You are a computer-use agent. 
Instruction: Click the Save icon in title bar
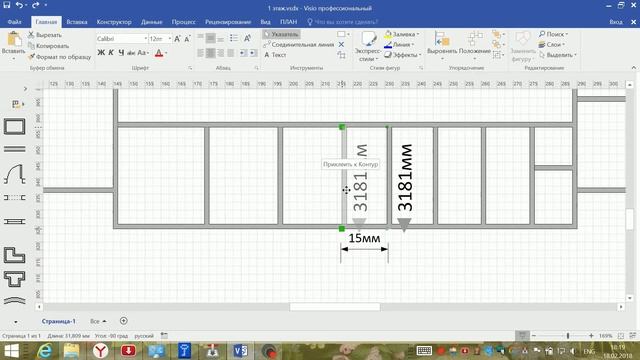pos(7,5)
